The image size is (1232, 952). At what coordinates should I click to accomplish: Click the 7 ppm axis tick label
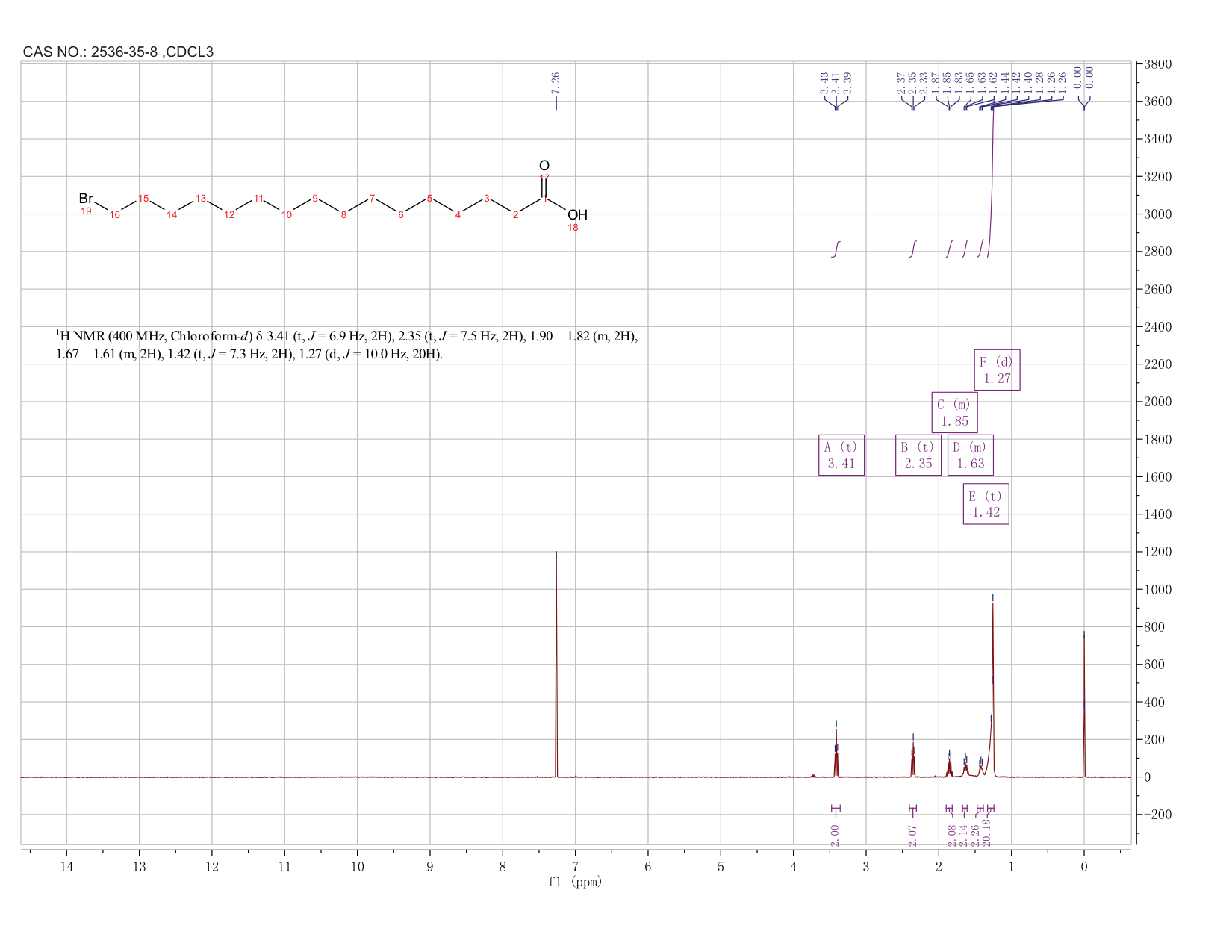[575, 867]
